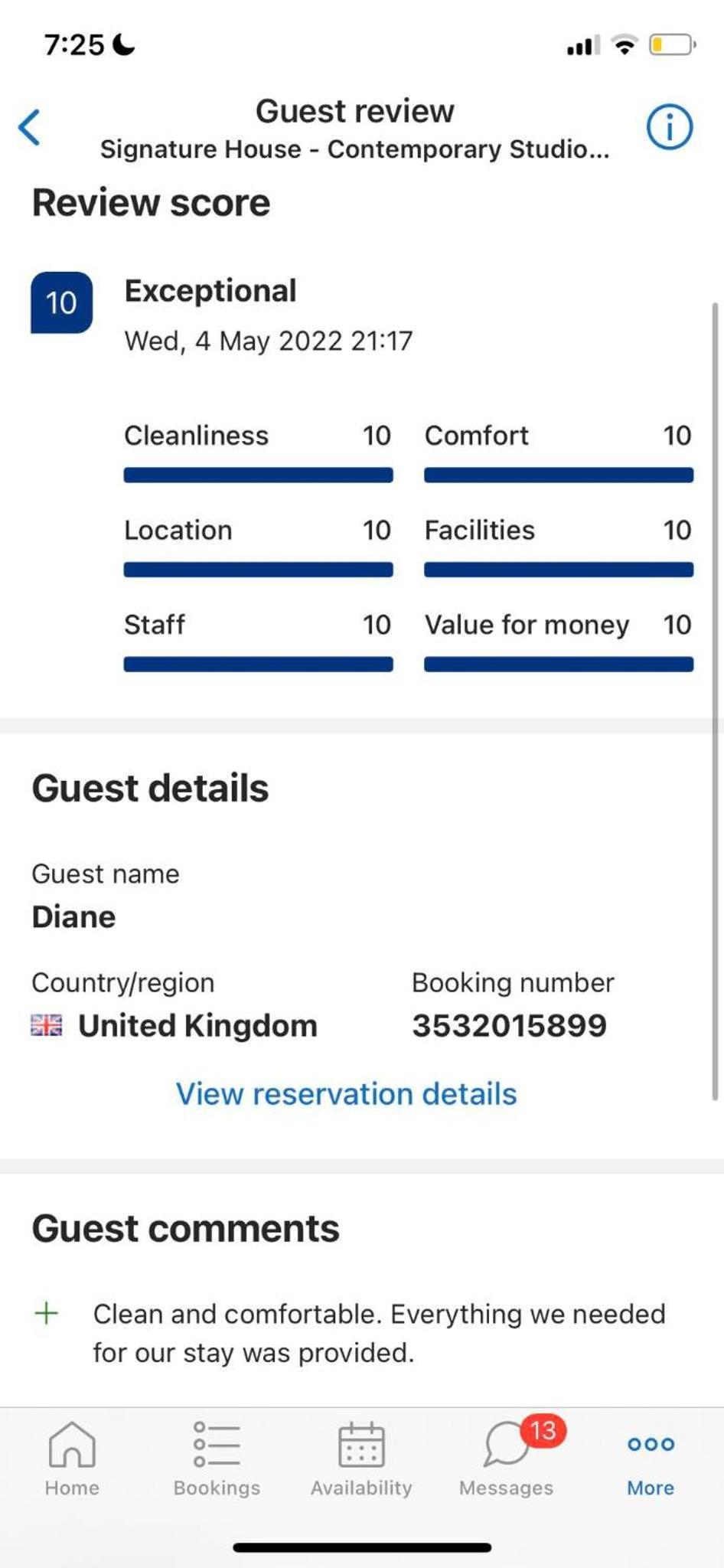Tap the Comfort score bar
This screenshot has height=1568, width=724.
559,475
